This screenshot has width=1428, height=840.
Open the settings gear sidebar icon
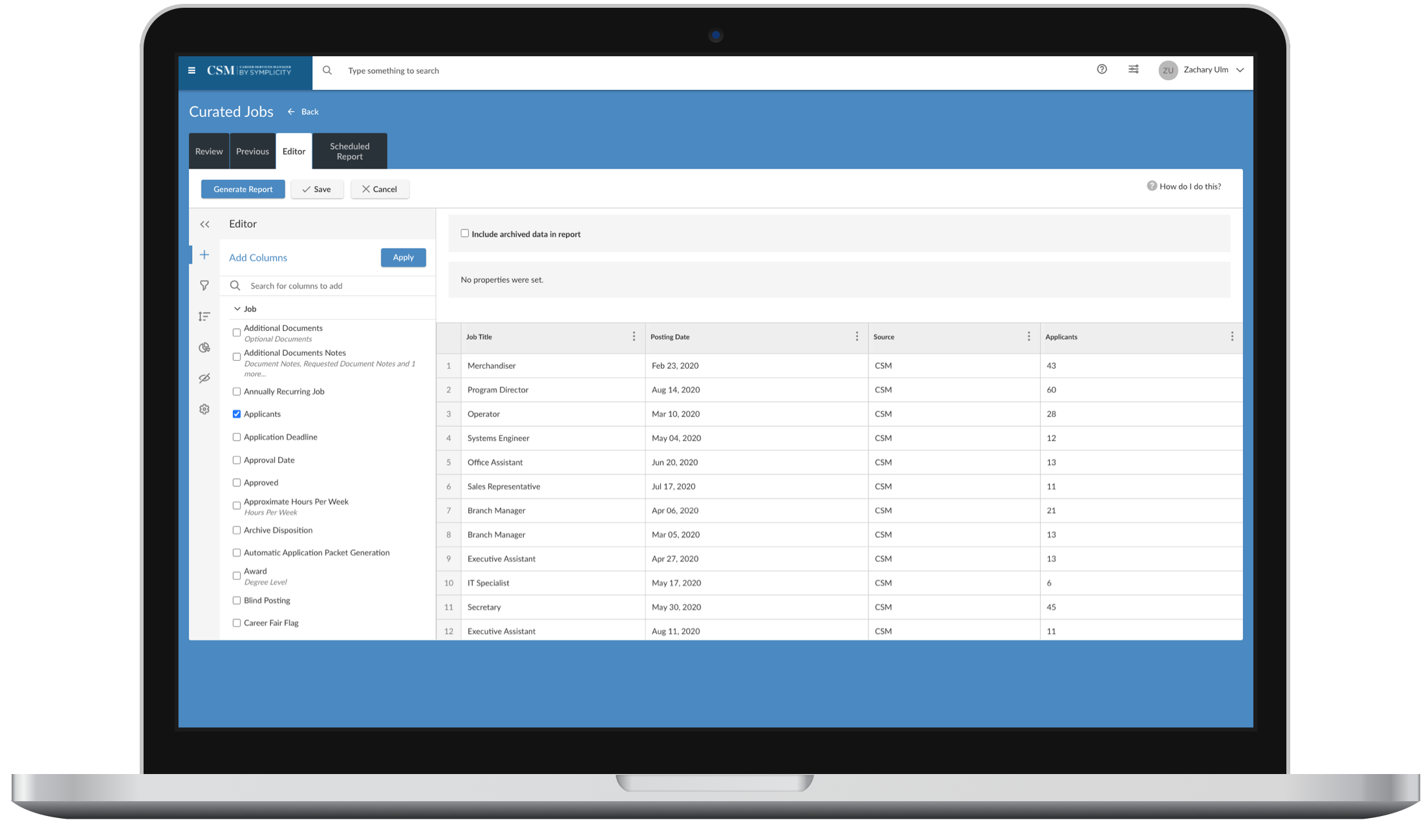pyautogui.click(x=204, y=409)
